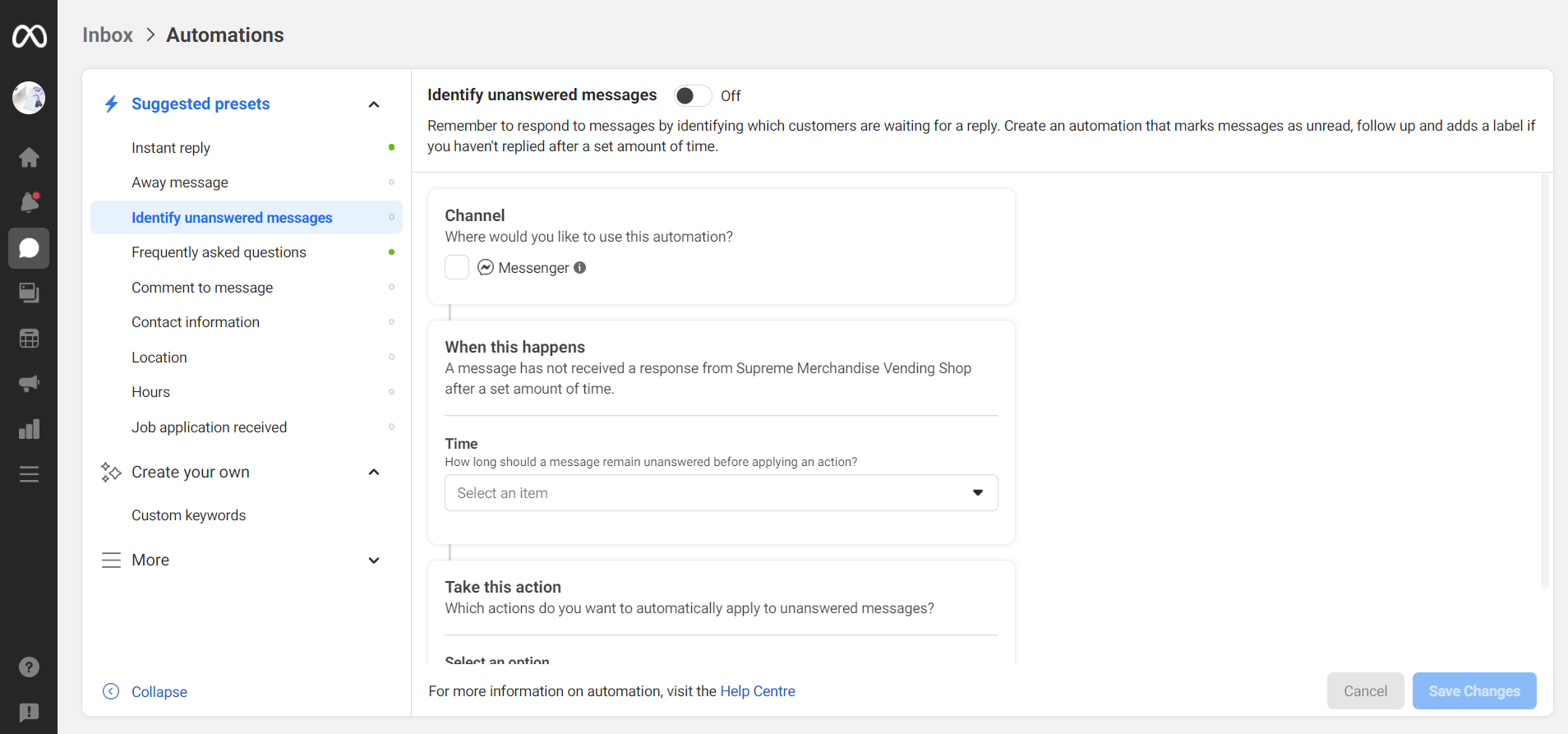
Task: Select Hours preset
Action: (247, 392)
